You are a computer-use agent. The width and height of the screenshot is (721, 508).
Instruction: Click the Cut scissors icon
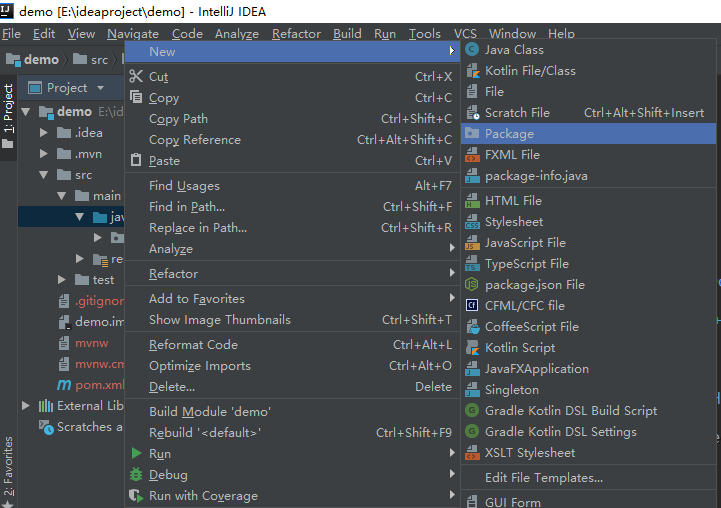pyautogui.click(x=136, y=76)
